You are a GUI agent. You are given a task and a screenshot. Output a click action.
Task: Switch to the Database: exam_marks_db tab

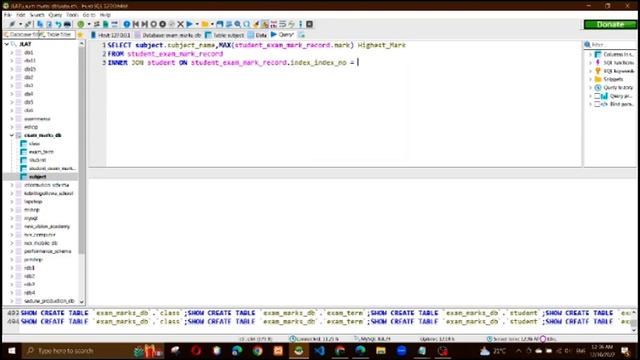click(x=168, y=35)
